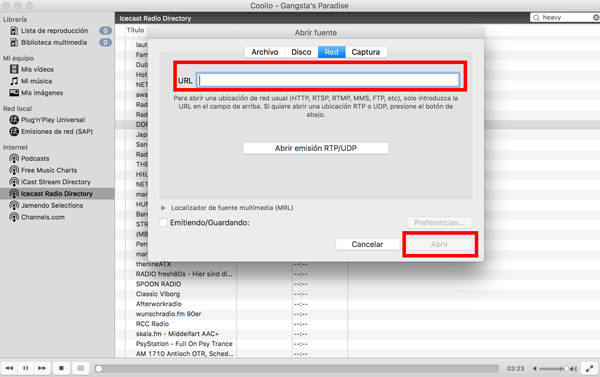Click the Cancelar button
600x377 pixels.
tap(367, 244)
